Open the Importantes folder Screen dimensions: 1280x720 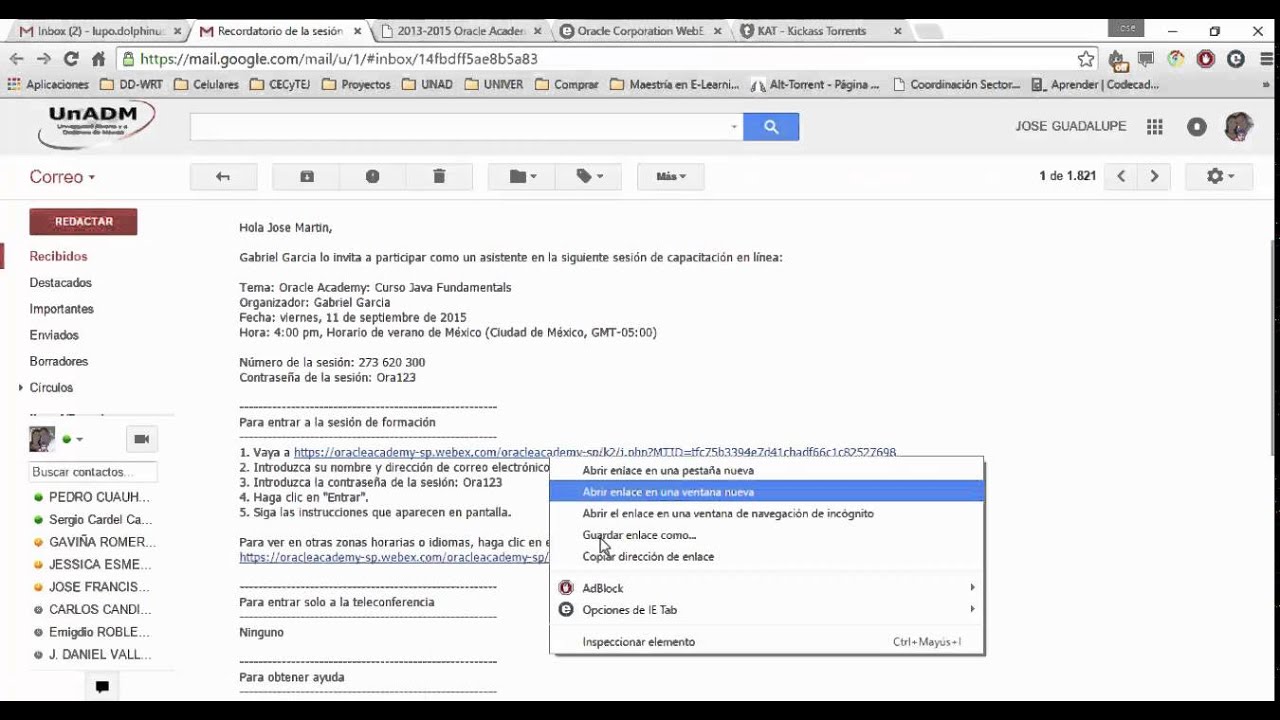[61, 309]
